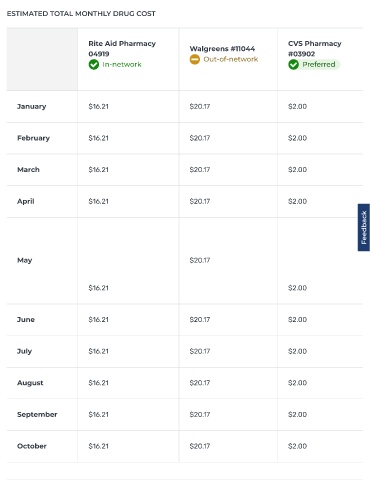Click the green checkmark icon beside Preferred
370x480 pixels.
(293, 64)
